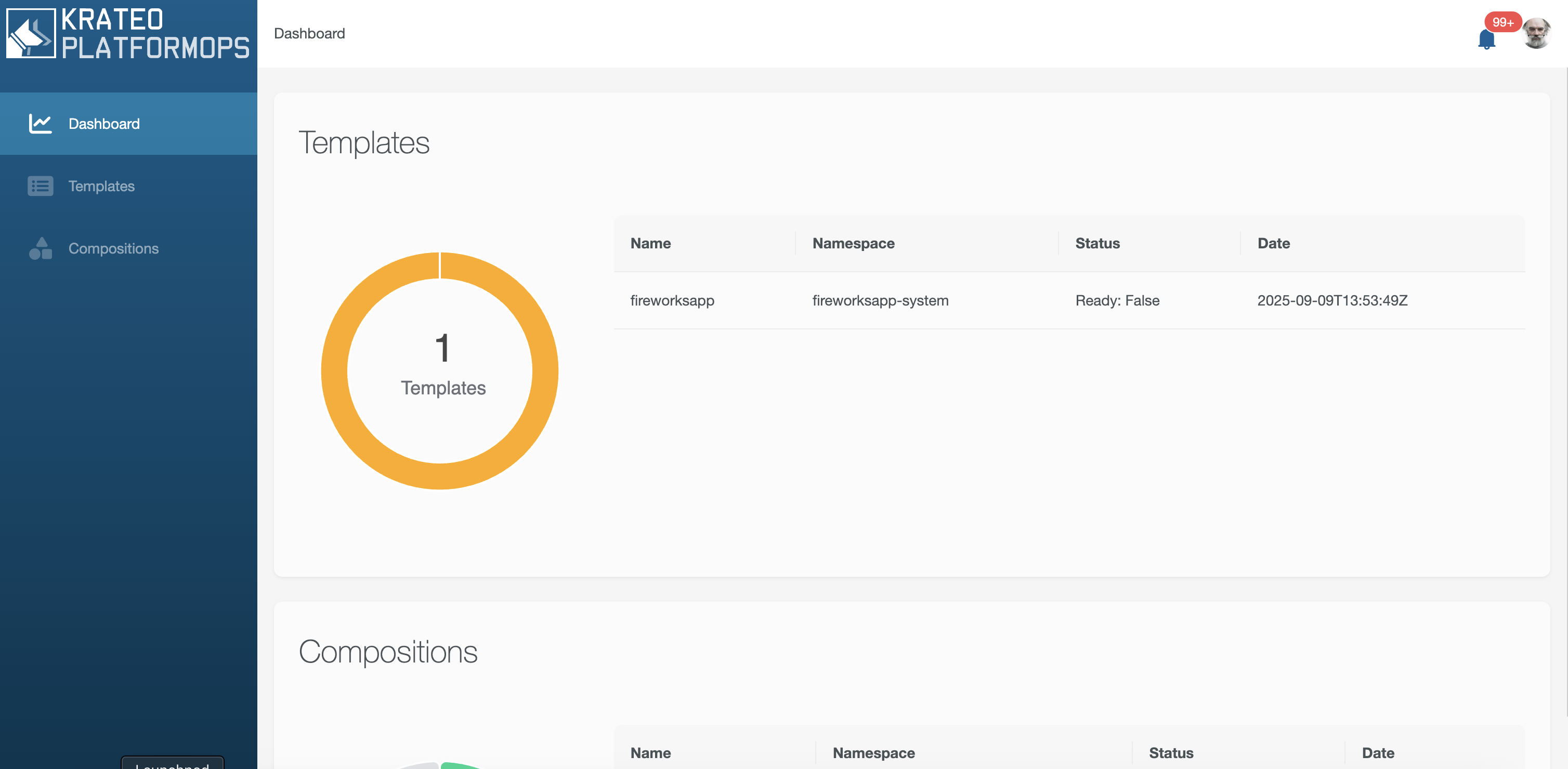This screenshot has height=769, width=1568.
Task: Click the fireworksapp-system namespace cell
Action: click(880, 300)
